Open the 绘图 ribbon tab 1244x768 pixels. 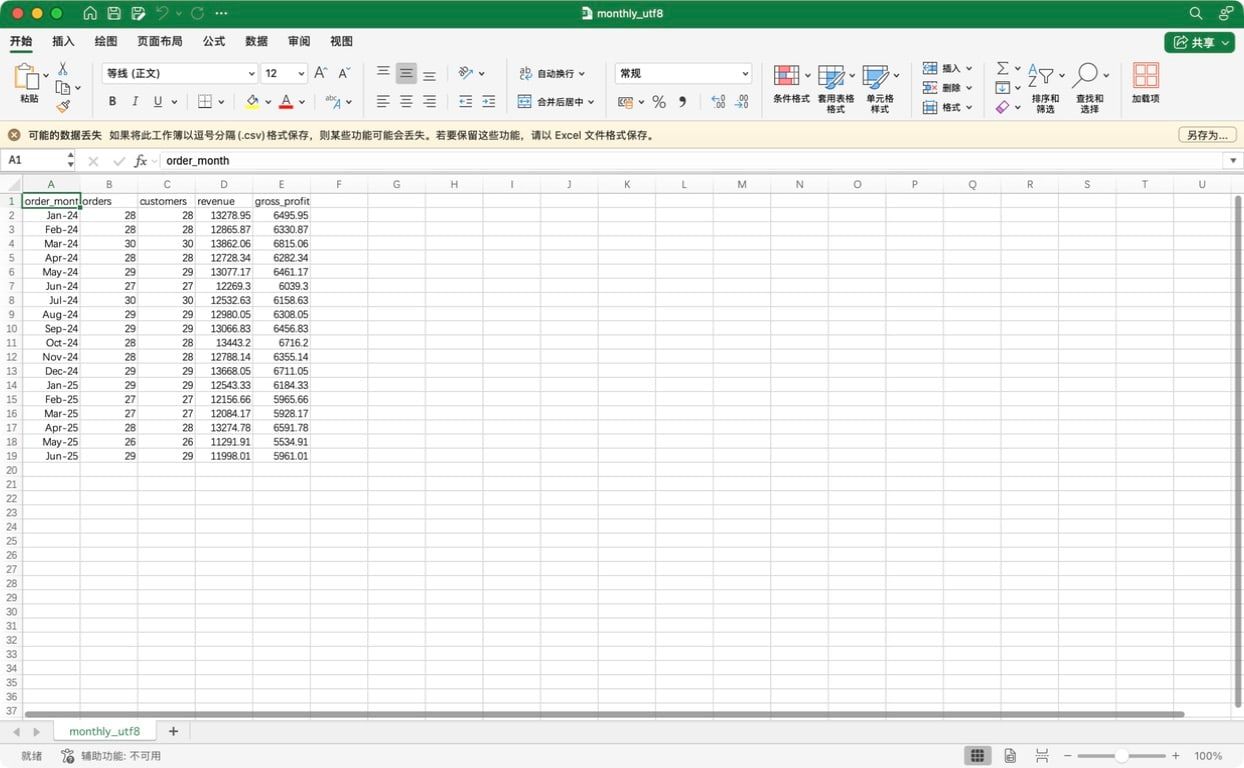tap(105, 41)
